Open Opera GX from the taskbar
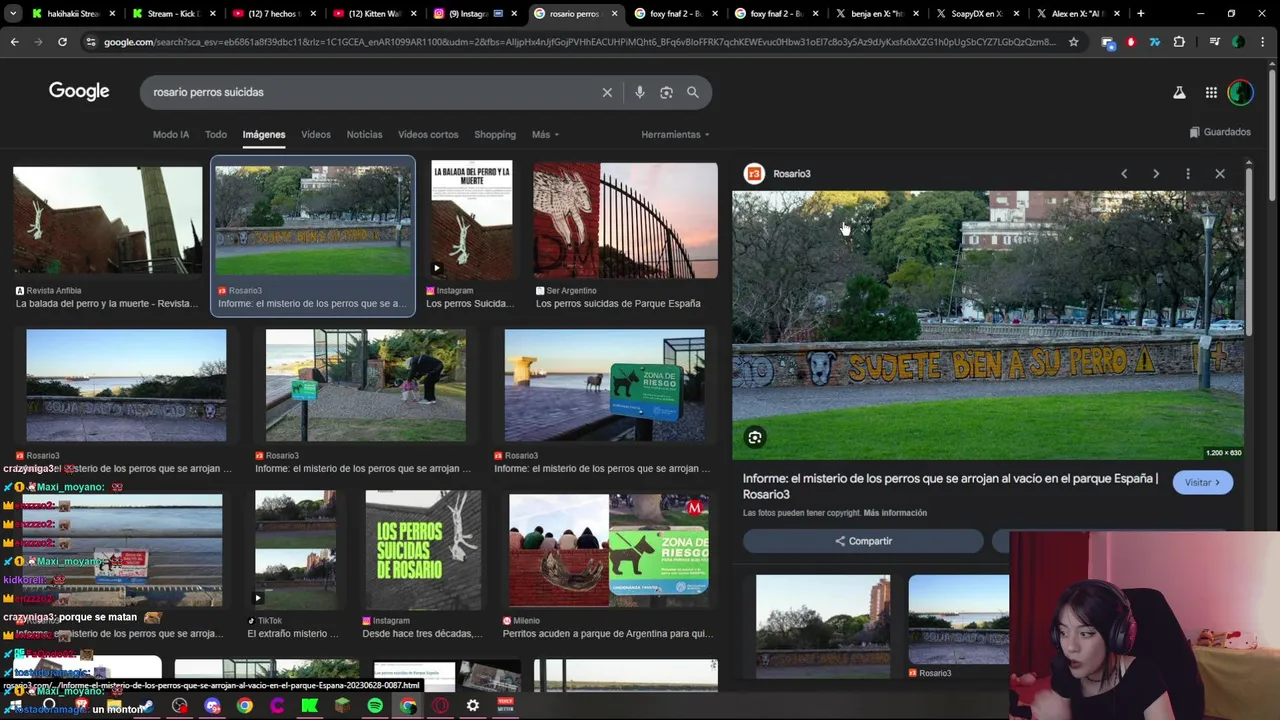 pyautogui.click(x=440, y=705)
